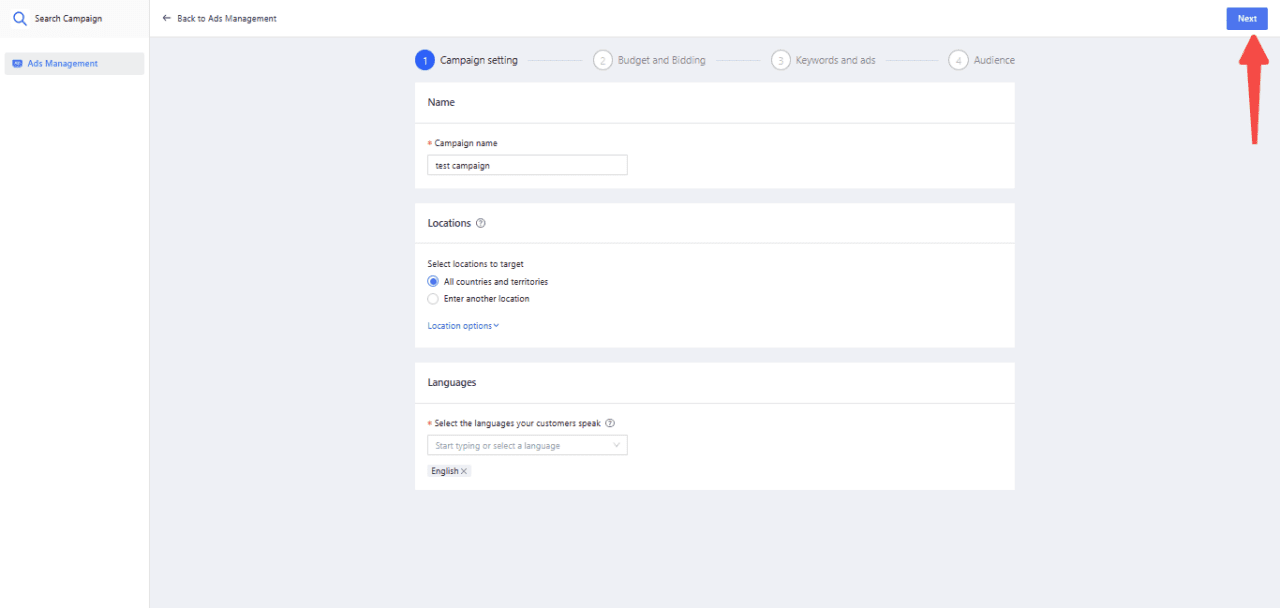Go to Budget and Bidding step
This screenshot has height=608, width=1280.
(649, 60)
